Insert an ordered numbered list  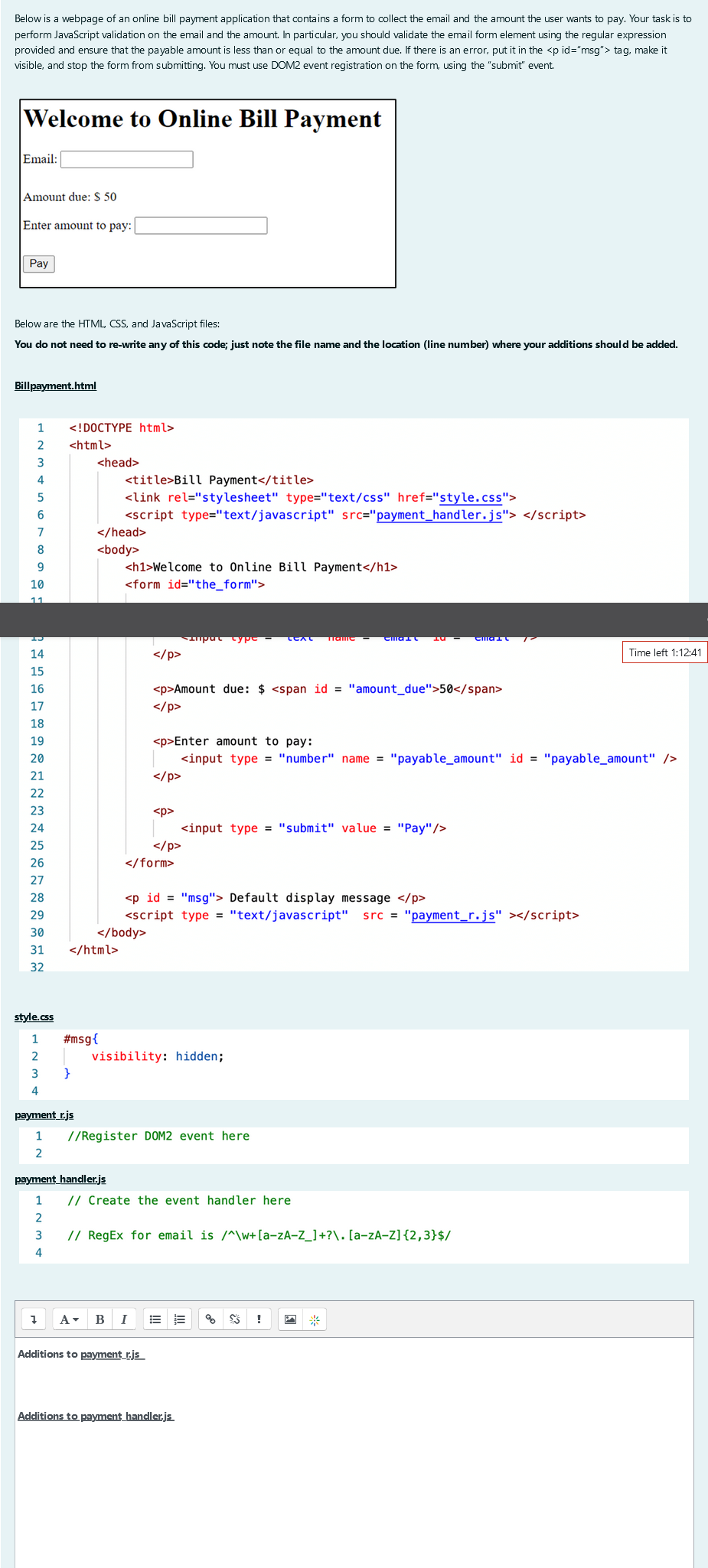tap(180, 1319)
